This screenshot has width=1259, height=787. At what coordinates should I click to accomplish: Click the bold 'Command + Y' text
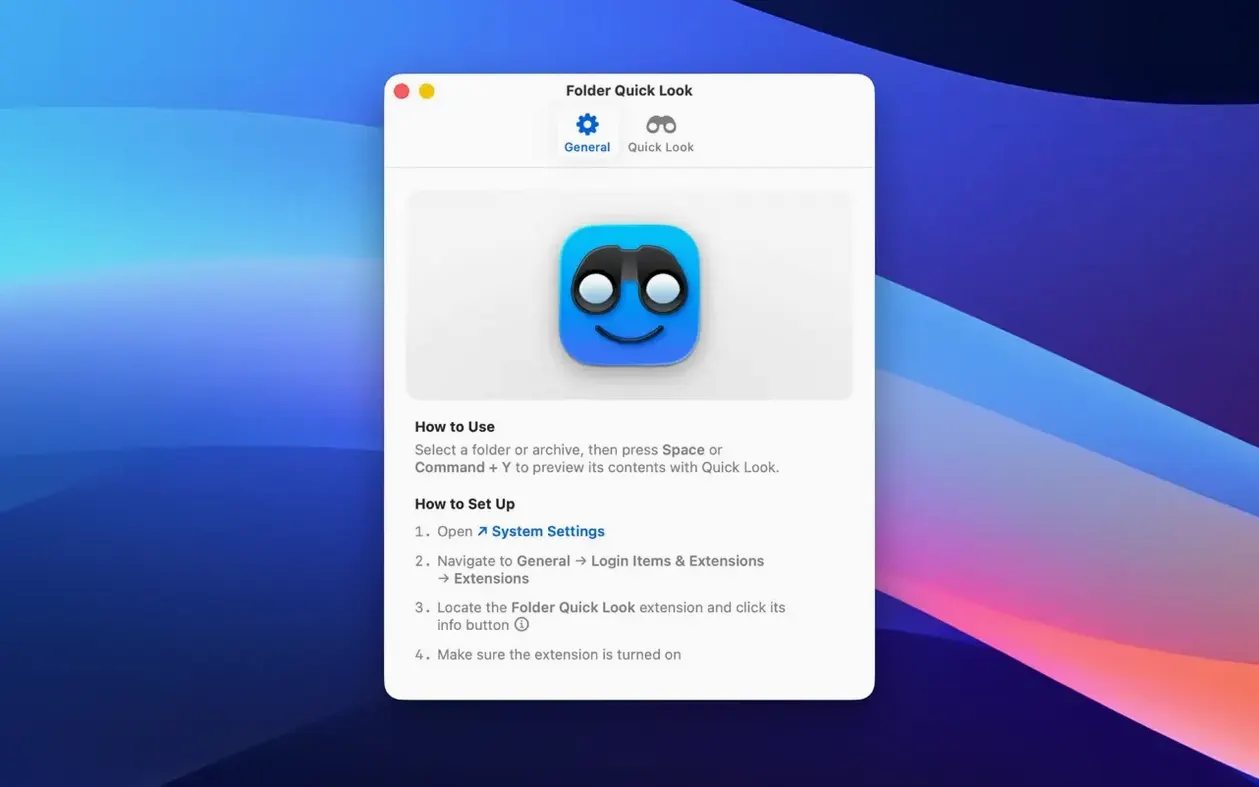pyautogui.click(x=463, y=467)
